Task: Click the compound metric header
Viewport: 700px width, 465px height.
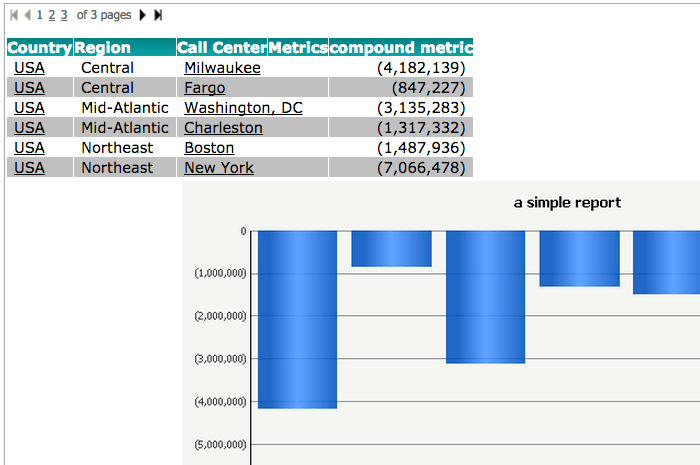Action: click(x=401, y=47)
